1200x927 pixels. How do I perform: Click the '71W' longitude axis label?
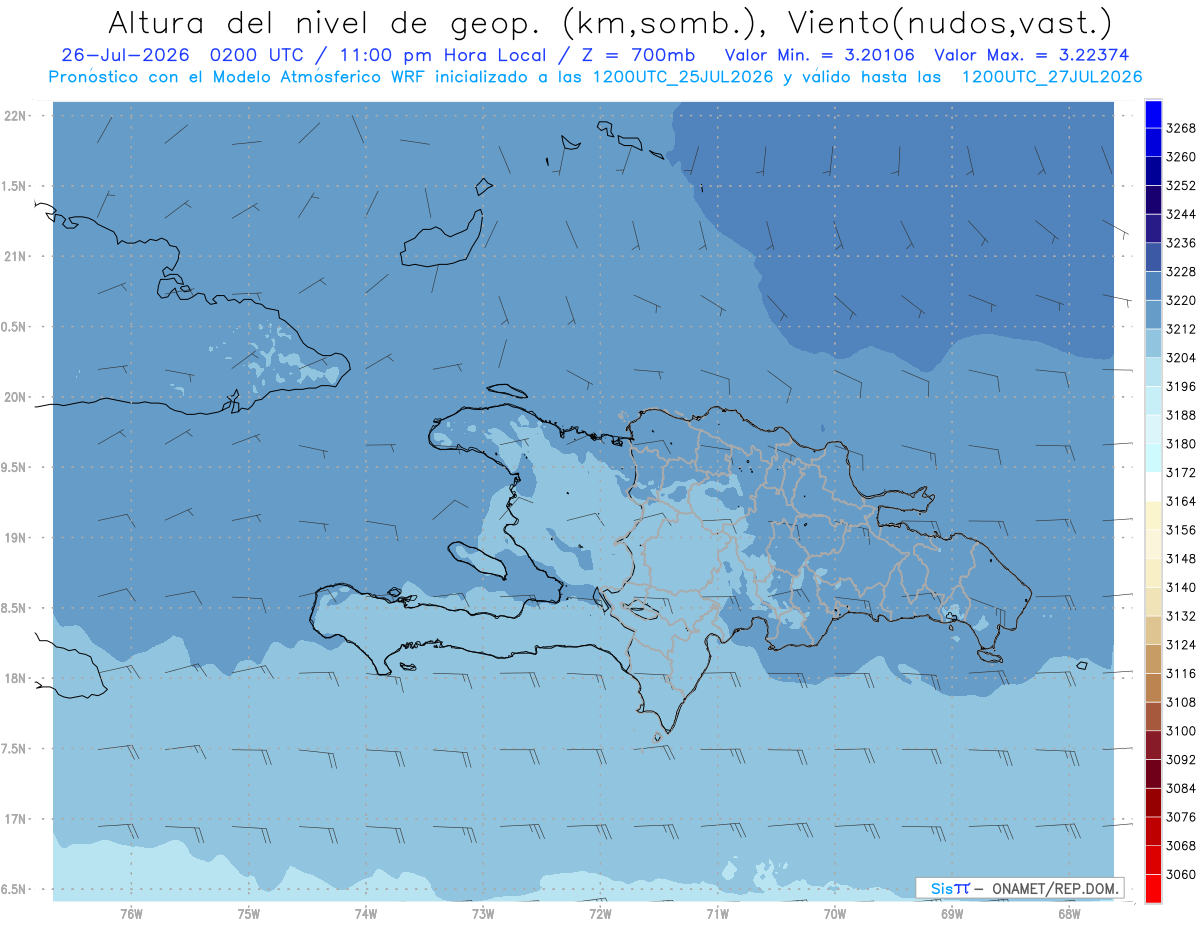(717, 912)
